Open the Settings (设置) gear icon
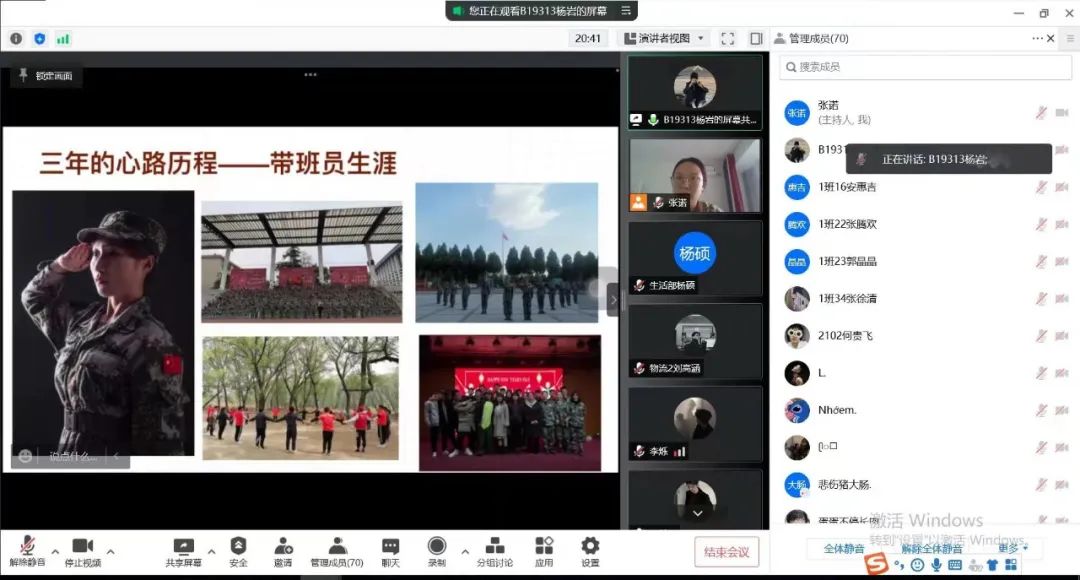1080x580 pixels. point(590,546)
